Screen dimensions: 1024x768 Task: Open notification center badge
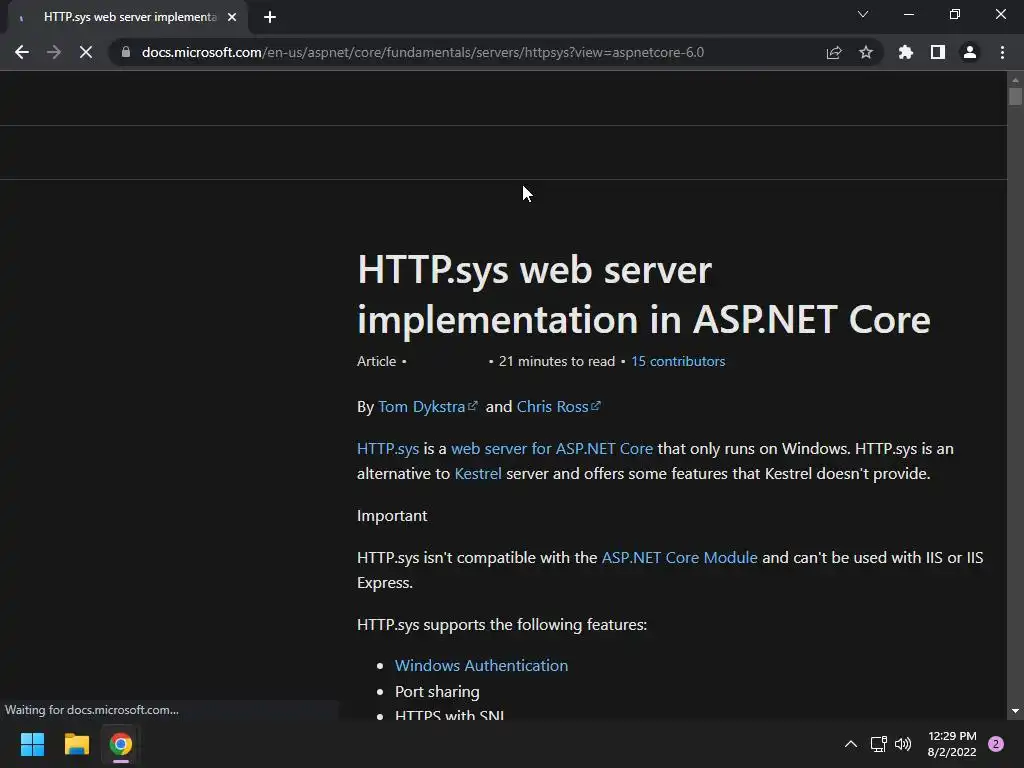[x=996, y=744]
